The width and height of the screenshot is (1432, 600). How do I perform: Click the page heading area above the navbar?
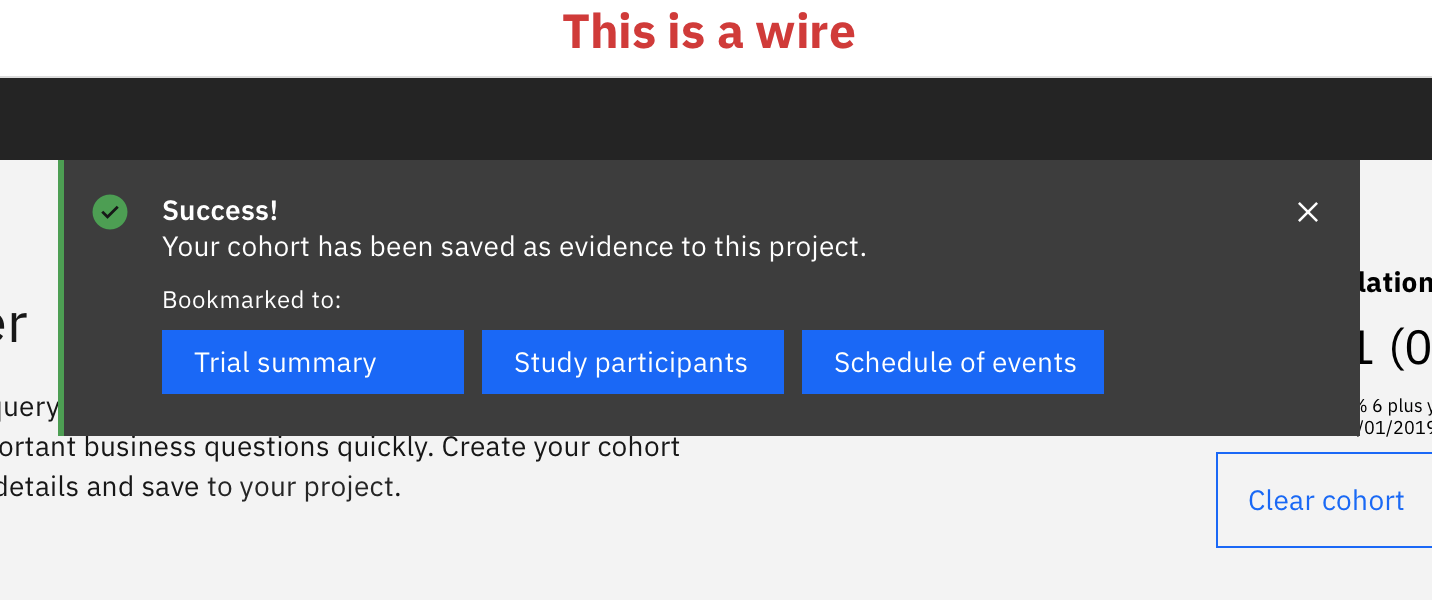click(x=710, y=31)
